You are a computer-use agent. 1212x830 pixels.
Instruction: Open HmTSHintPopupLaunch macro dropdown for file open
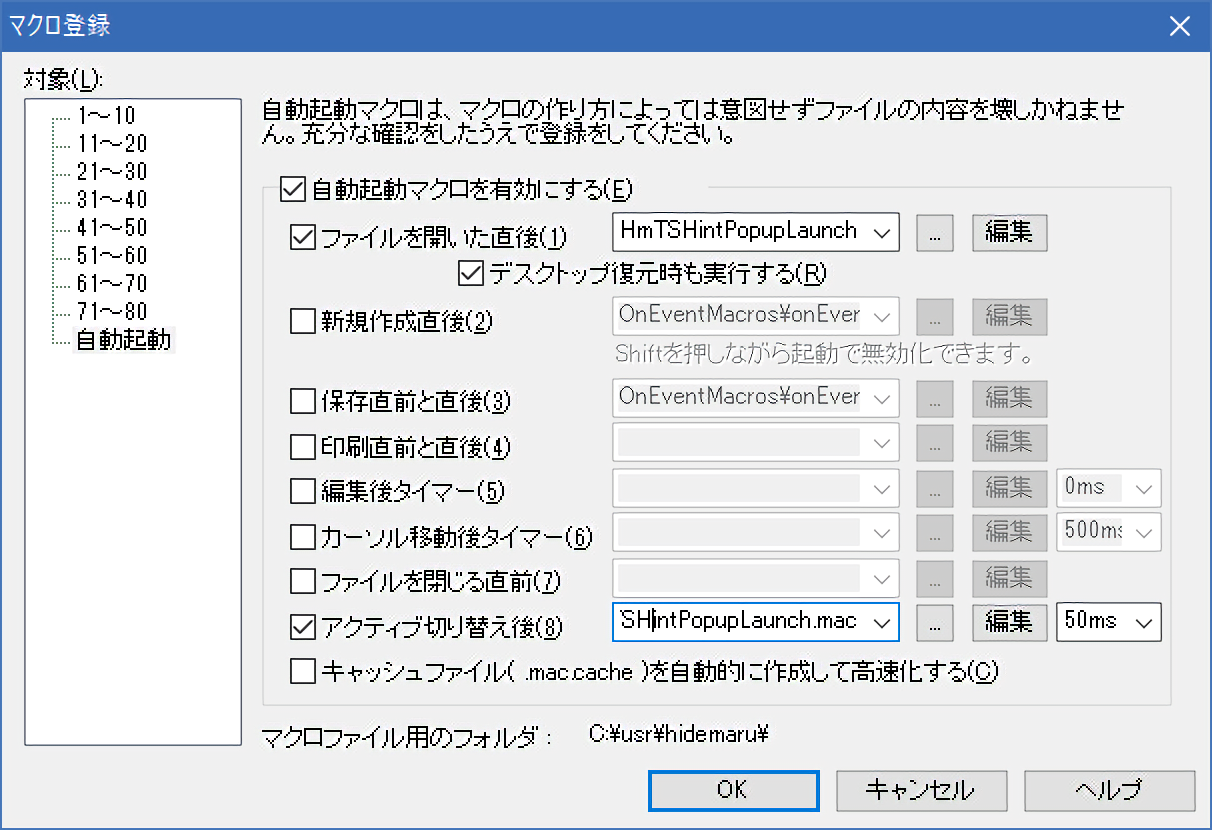(x=881, y=232)
